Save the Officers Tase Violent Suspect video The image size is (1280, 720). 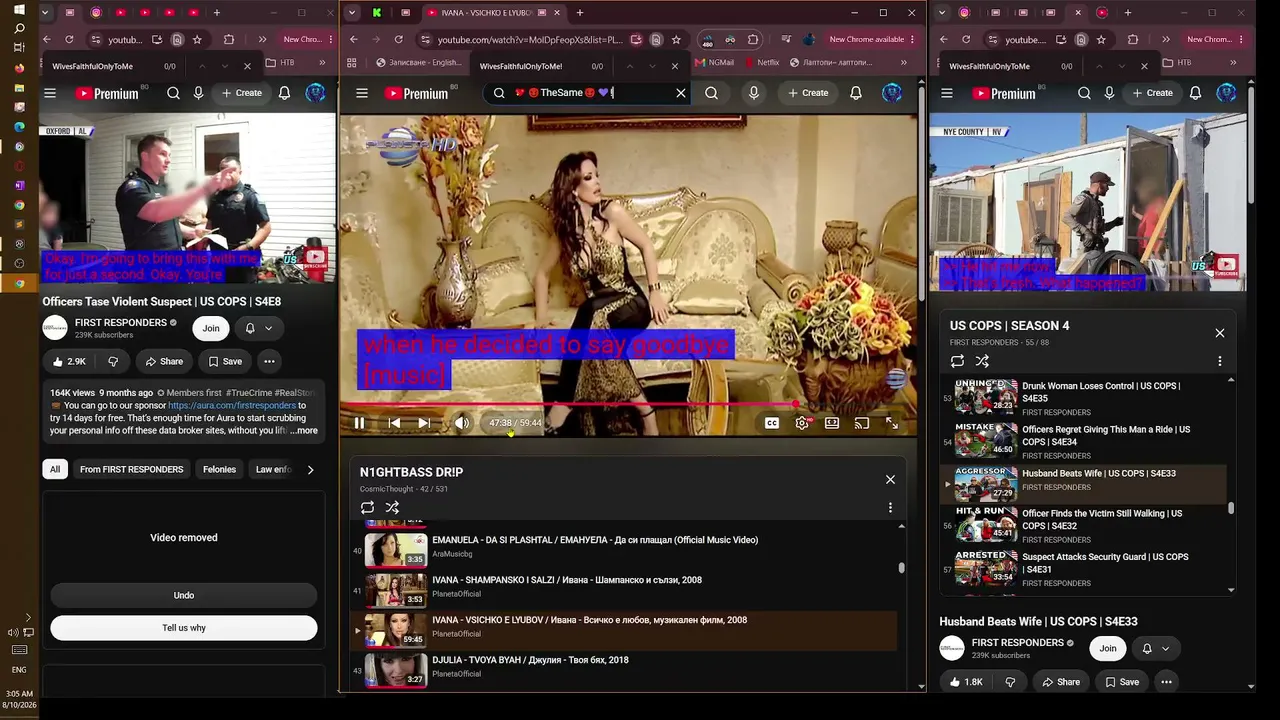[x=224, y=361]
